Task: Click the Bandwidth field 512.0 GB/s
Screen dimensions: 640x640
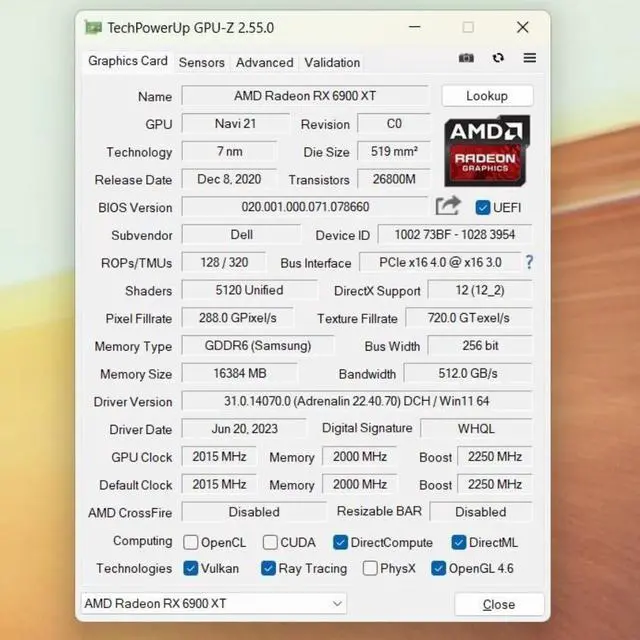Action: [468, 373]
